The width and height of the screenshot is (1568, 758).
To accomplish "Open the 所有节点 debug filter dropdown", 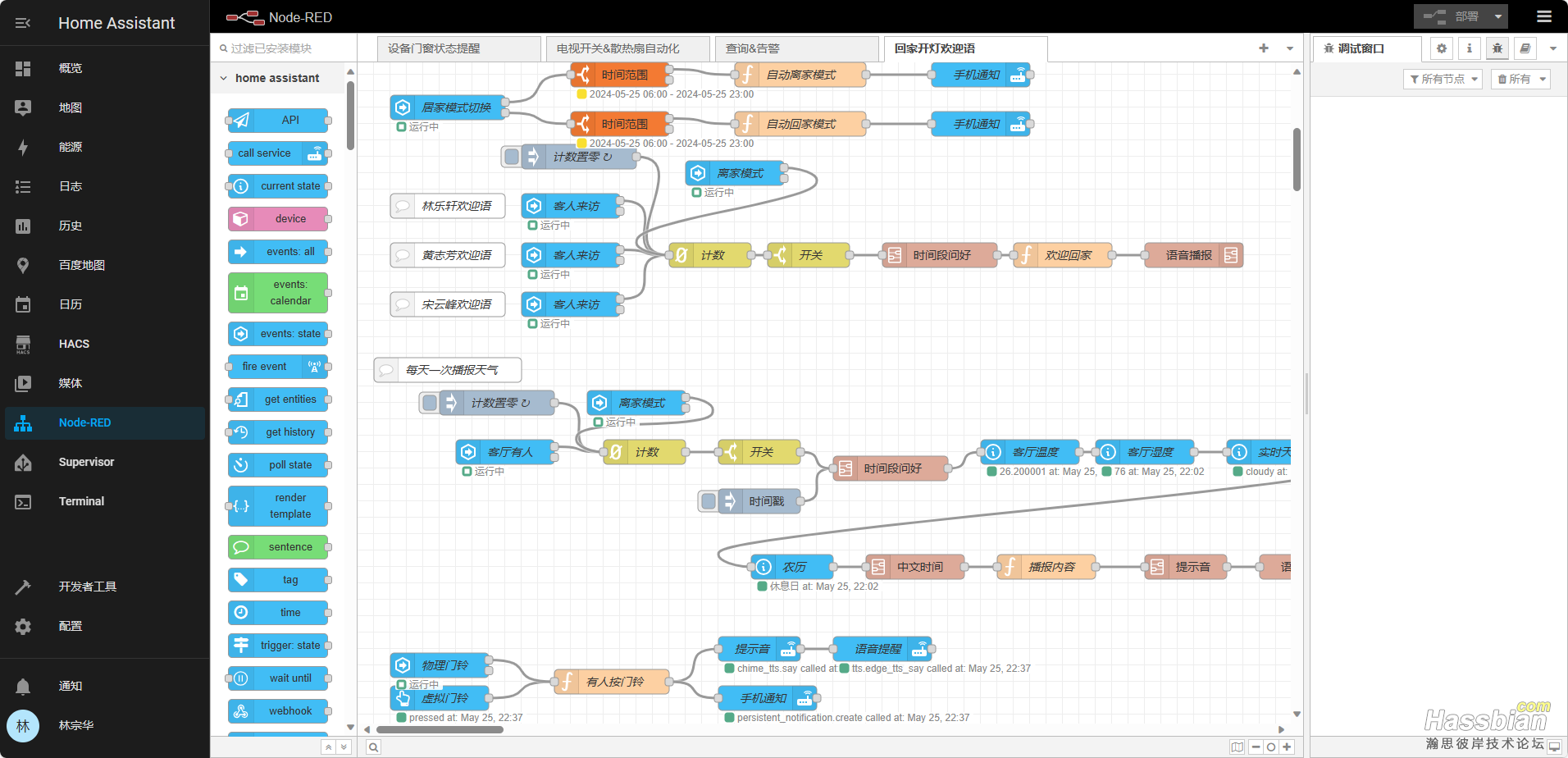I will coord(1443,79).
